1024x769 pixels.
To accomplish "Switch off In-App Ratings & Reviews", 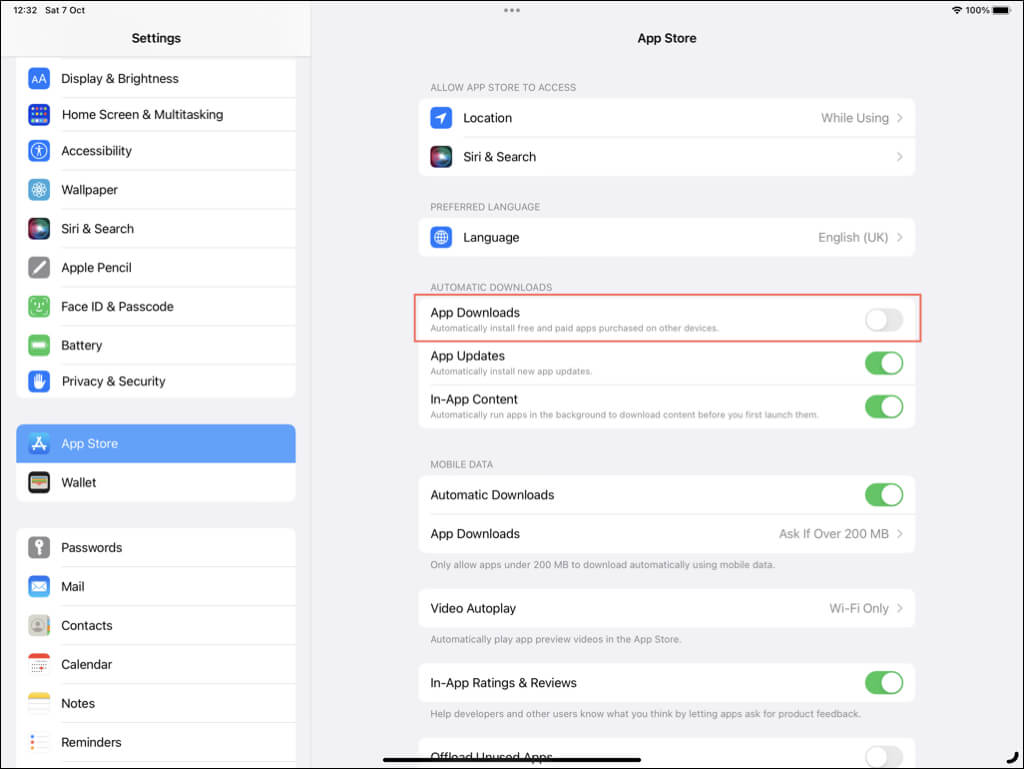I will [884, 683].
